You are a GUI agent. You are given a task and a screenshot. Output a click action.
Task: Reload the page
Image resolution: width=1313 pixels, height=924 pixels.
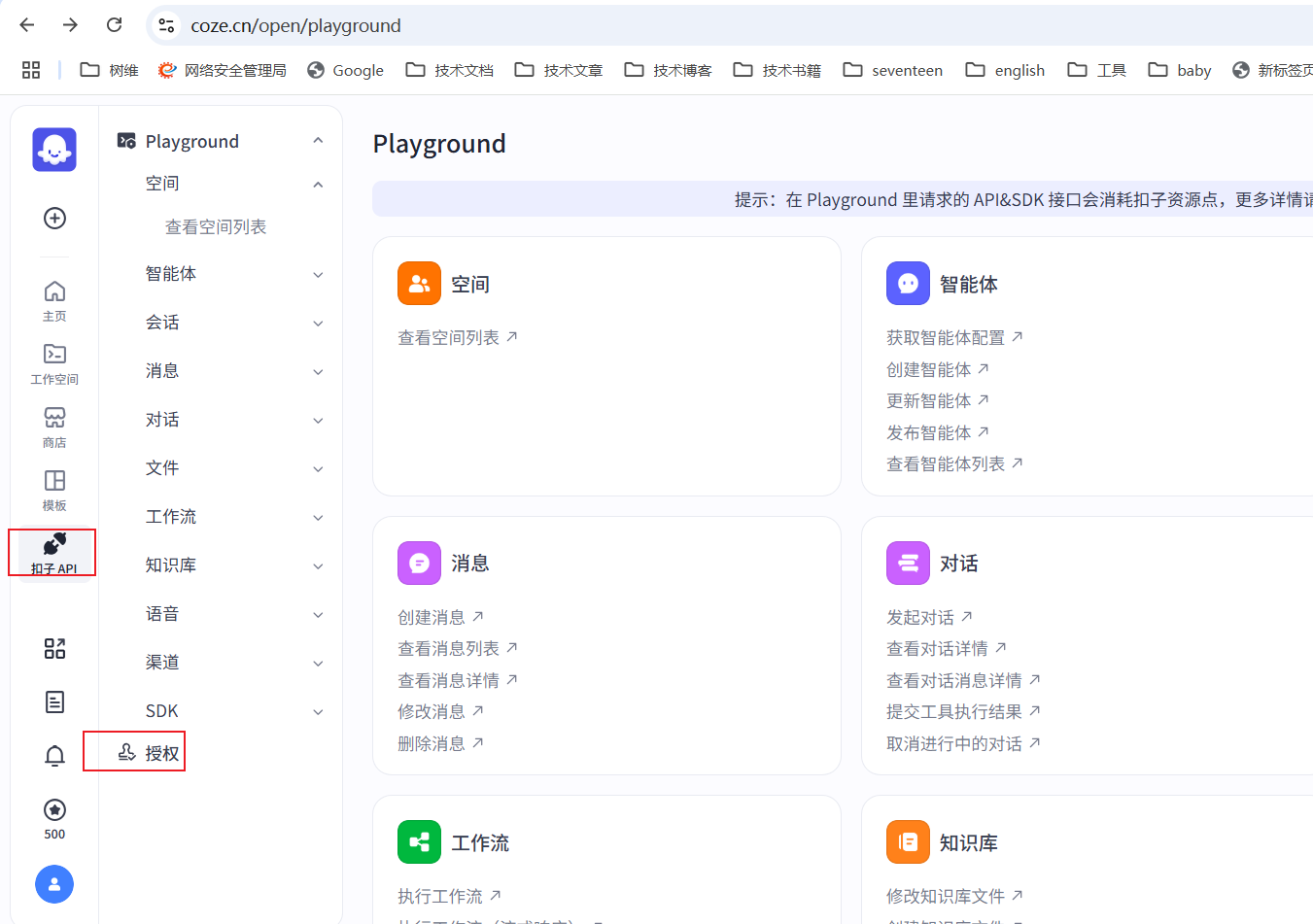tap(114, 25)
